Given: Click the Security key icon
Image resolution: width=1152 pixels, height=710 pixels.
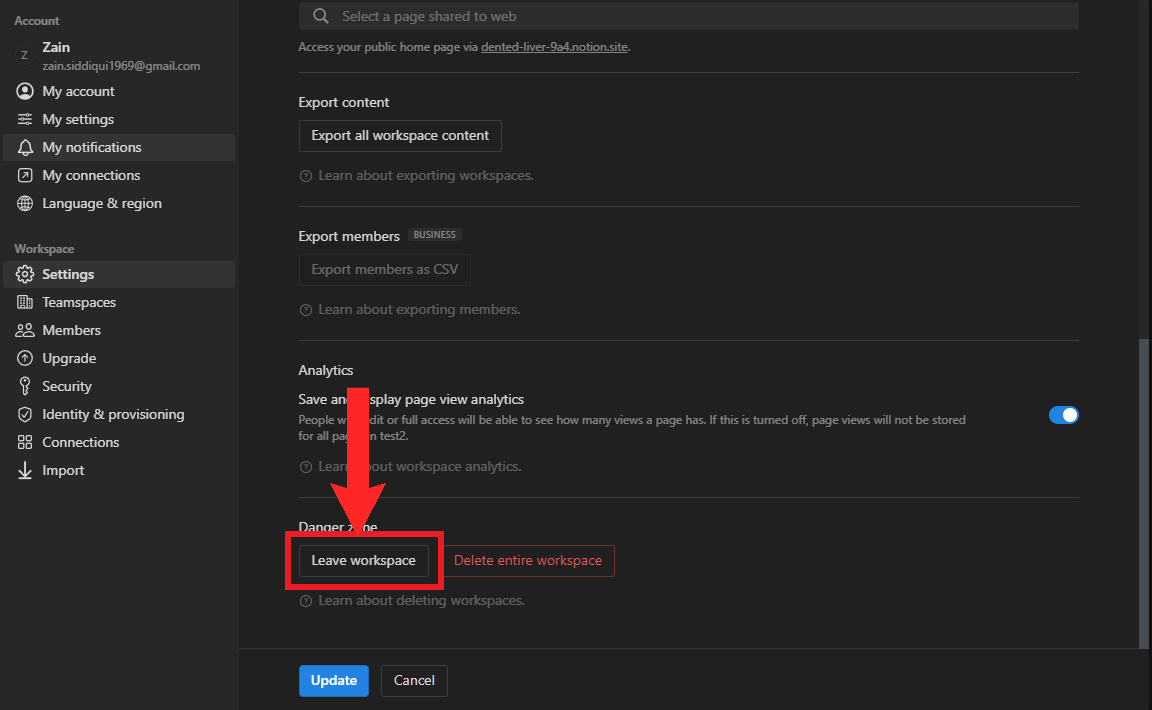Looking at the screenshot, I should click(25, 386).
